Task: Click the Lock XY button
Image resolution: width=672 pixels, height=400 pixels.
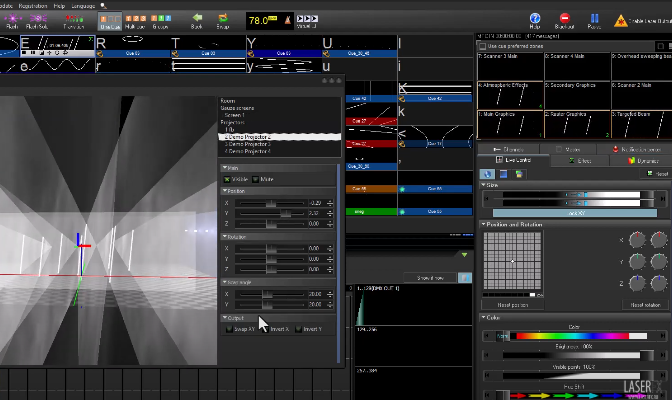Action: [575, 213]
